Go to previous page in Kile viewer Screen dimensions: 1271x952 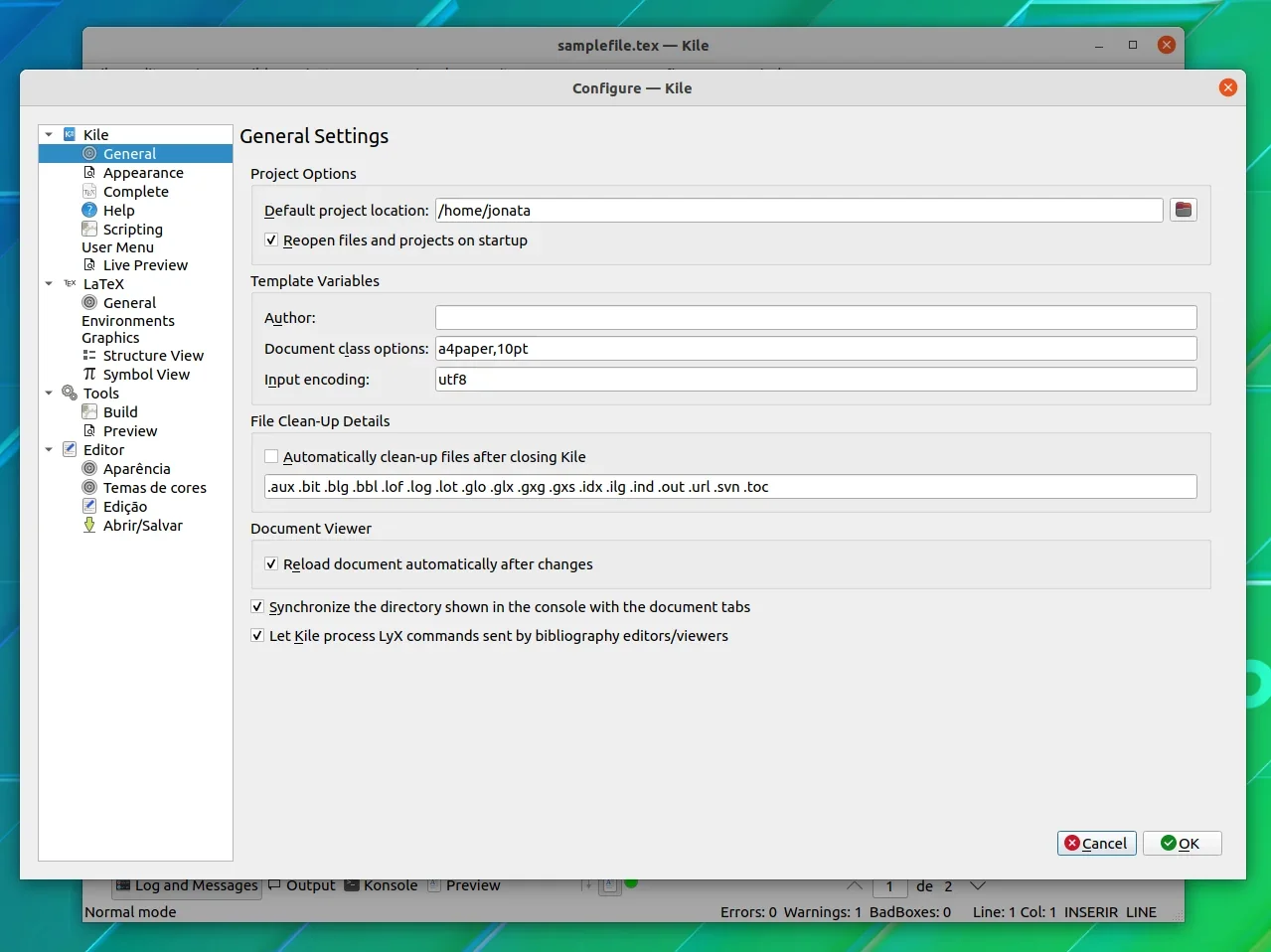point(855,885)
